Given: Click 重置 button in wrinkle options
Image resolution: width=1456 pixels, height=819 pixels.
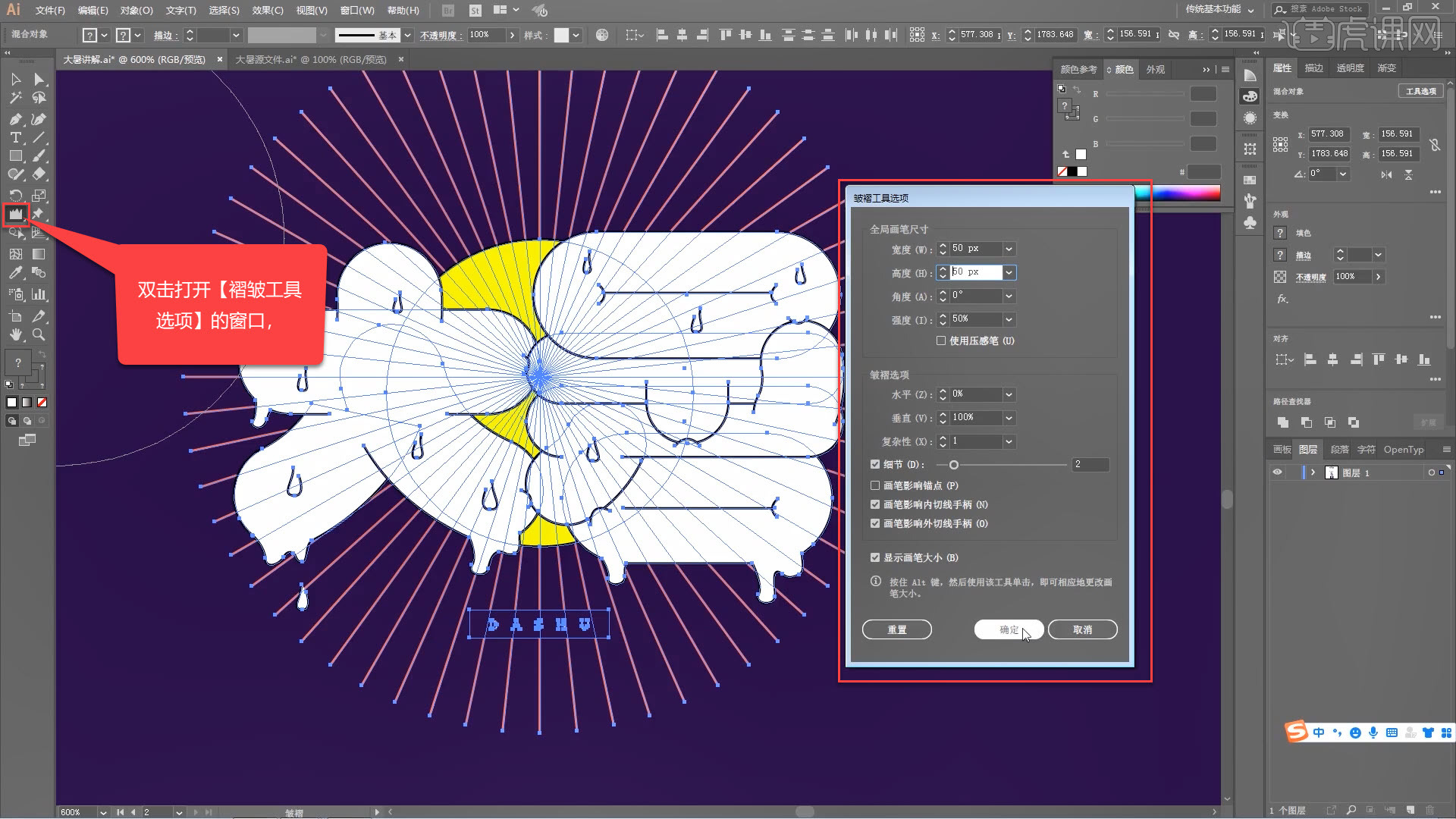Looking at the screenshot, I should pyautogui.click(x=896, y=629).
